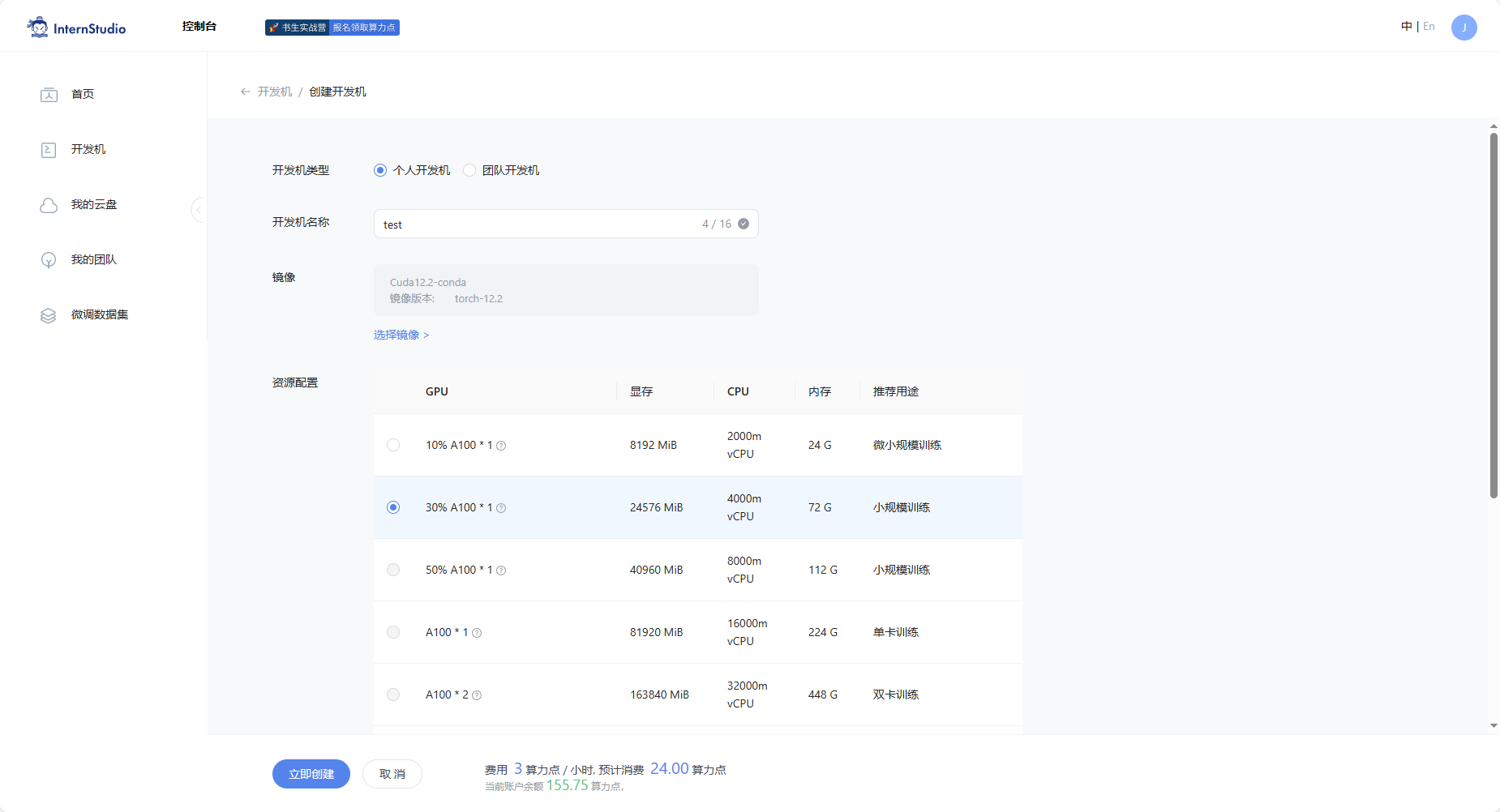Click the cancel button
The image size is (1500, 812).
(x=392, y=774)
